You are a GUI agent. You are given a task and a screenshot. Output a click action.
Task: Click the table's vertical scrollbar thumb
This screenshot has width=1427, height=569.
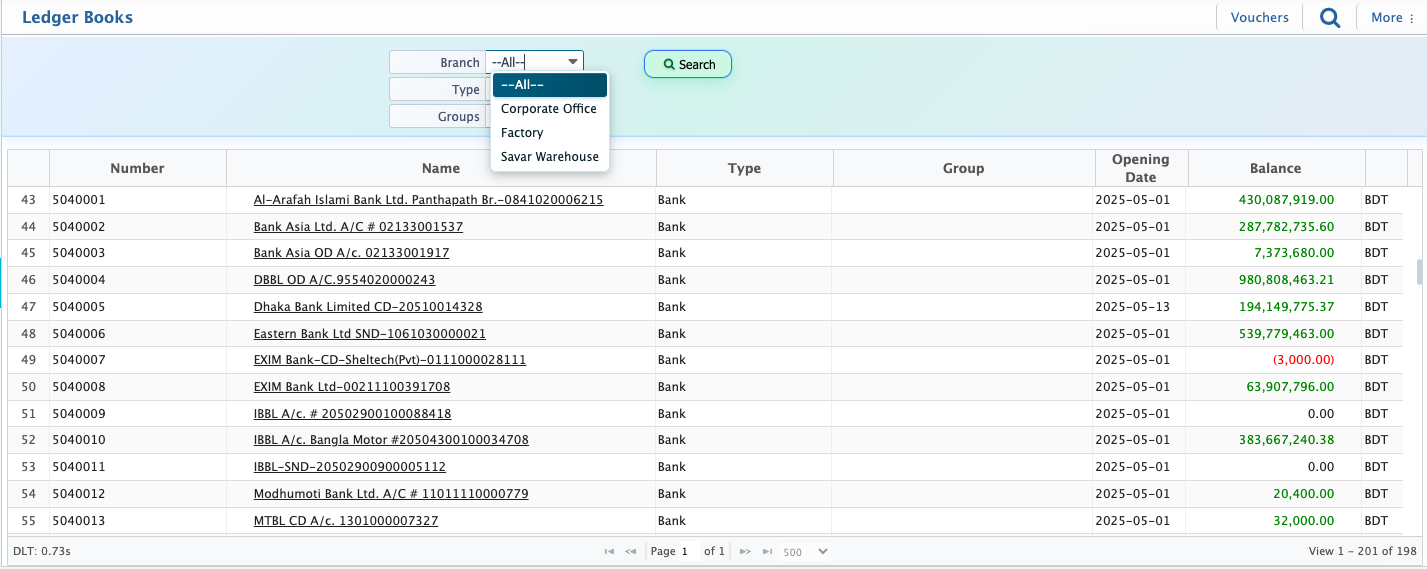point(1417,272)
